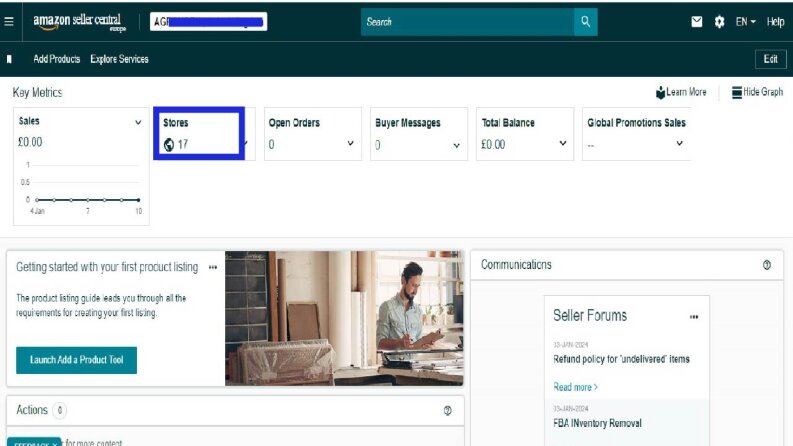Click the Key Metrics heading

pos(37,93)
